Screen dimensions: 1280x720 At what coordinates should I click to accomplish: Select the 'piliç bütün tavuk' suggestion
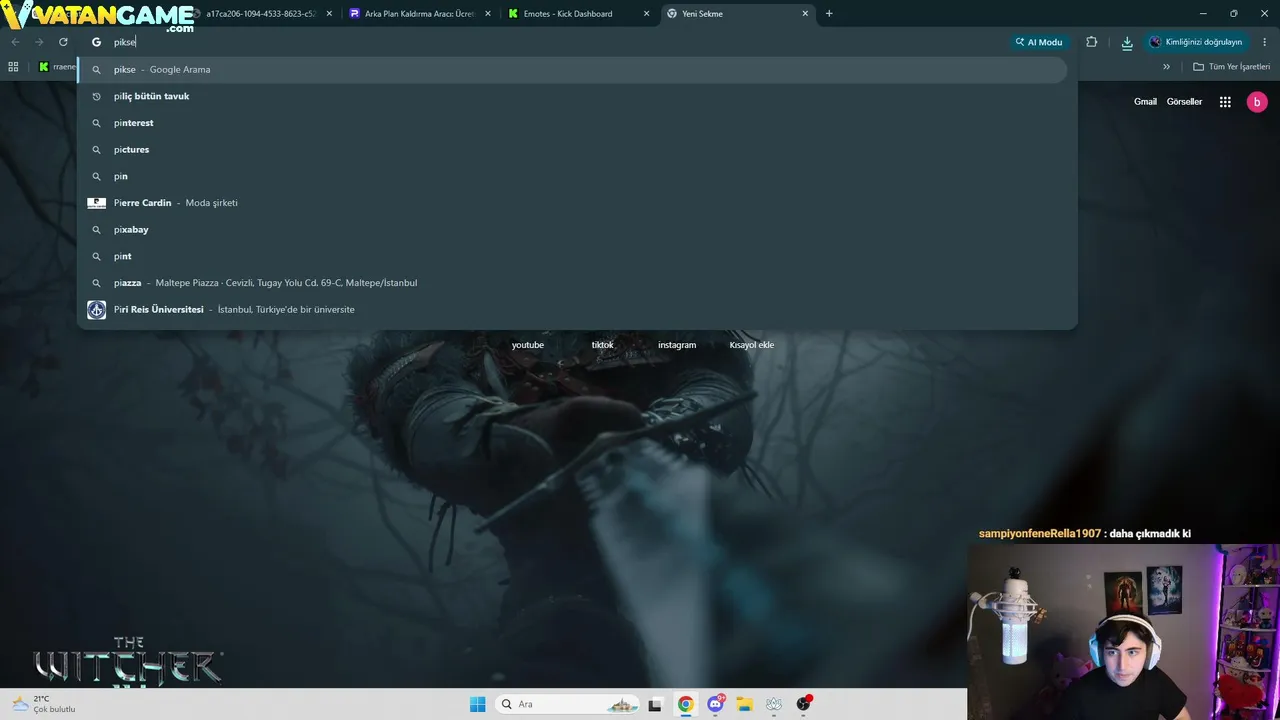click(572, 96)
